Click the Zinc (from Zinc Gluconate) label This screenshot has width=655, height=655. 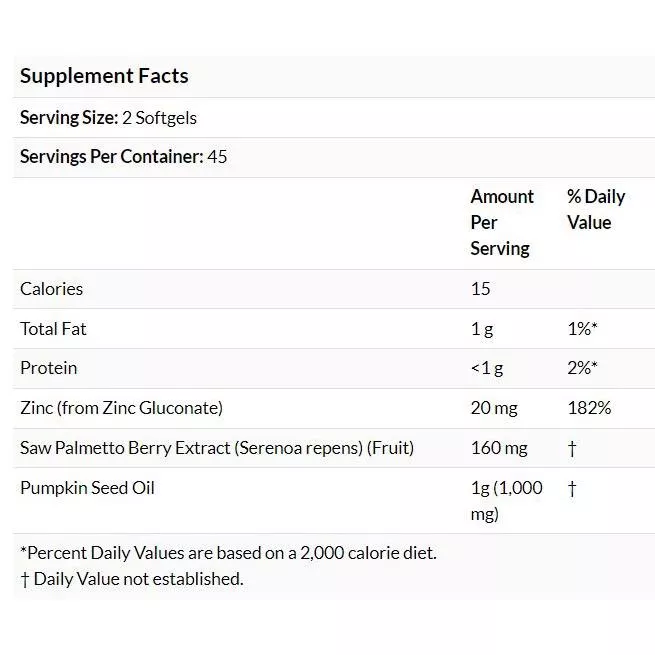[121, 408]
